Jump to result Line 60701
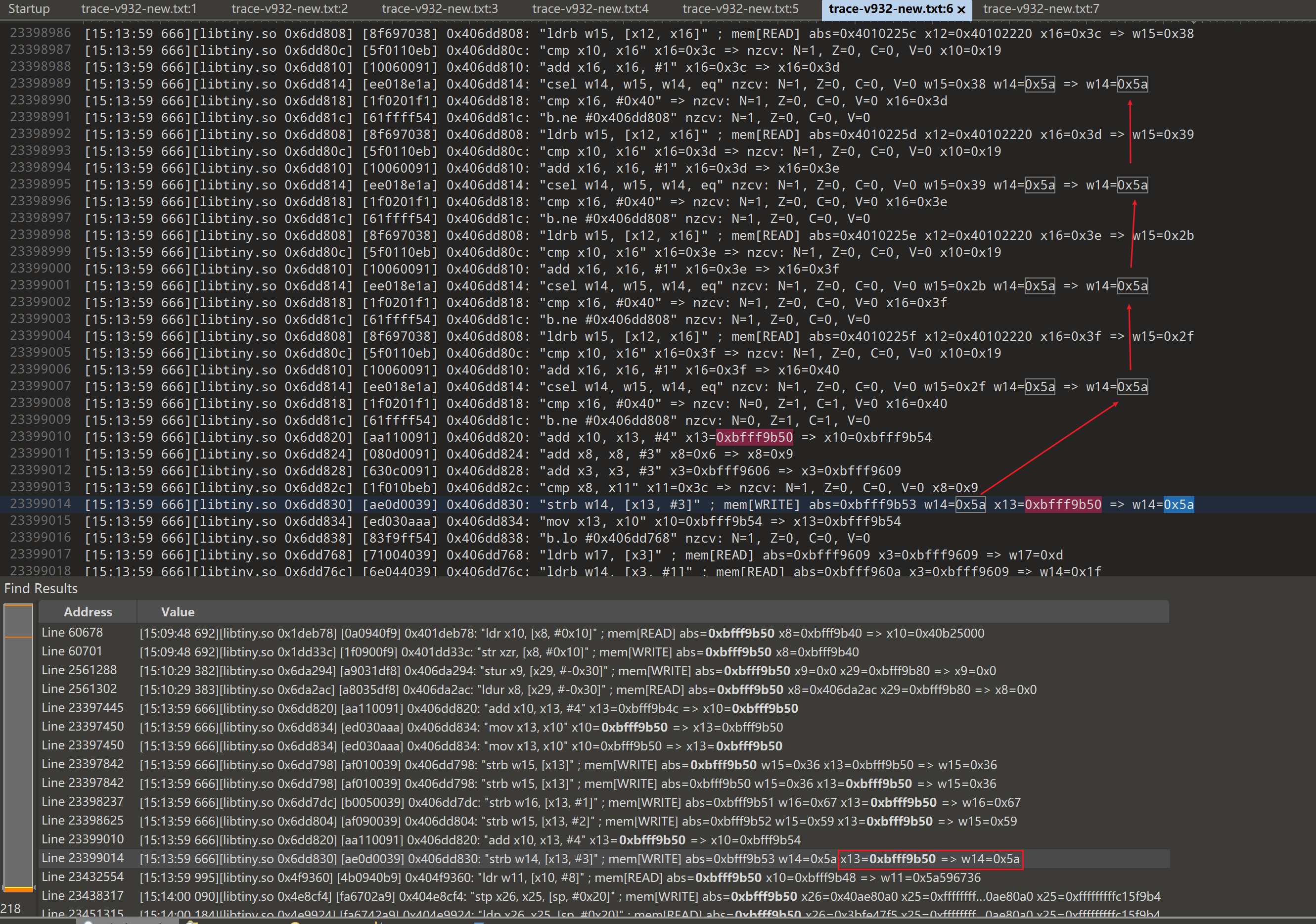This screenshot has width=1316, height=924. click(603, 652)
